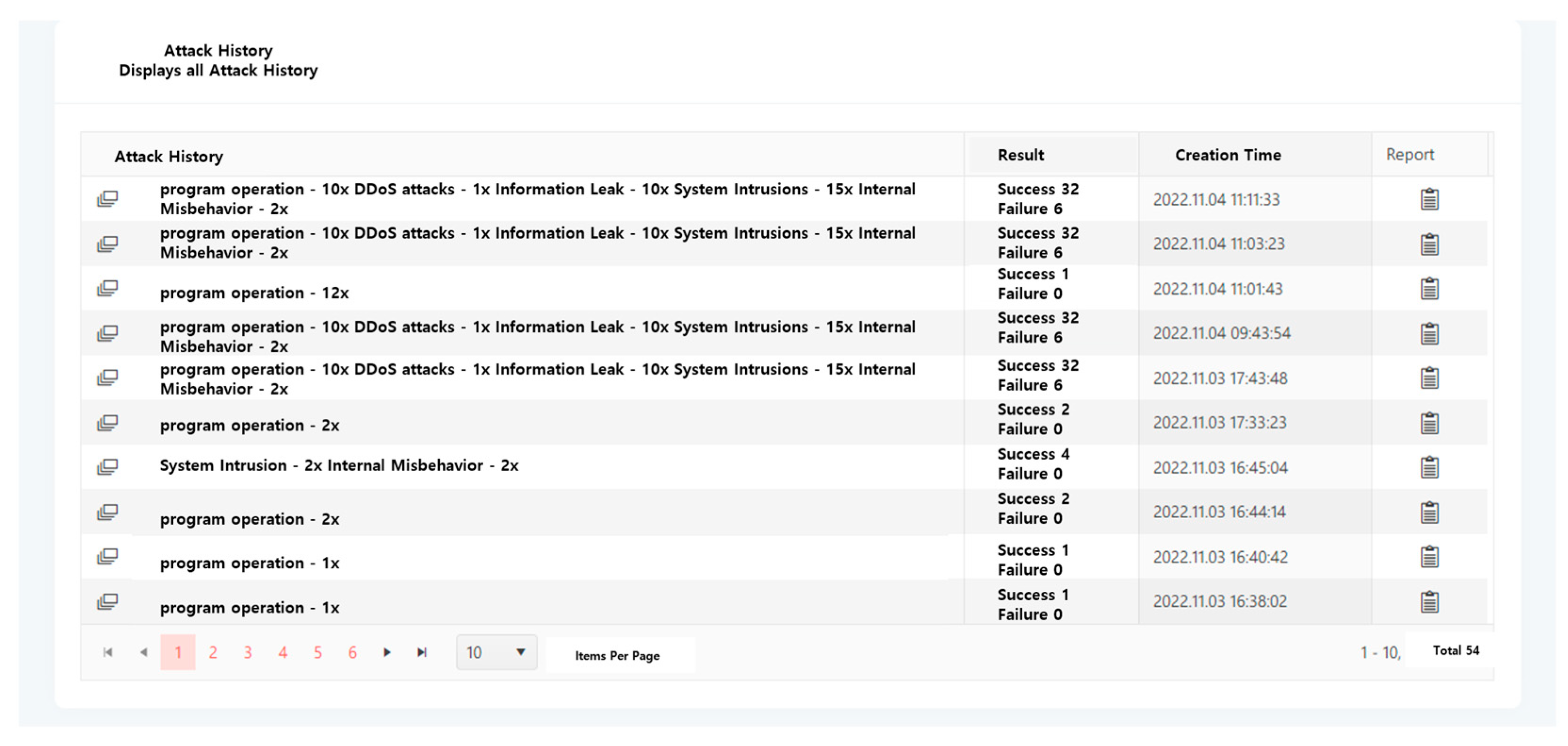
Task: Click detail icon of first attack history row
Action: (x=107, y=199)
